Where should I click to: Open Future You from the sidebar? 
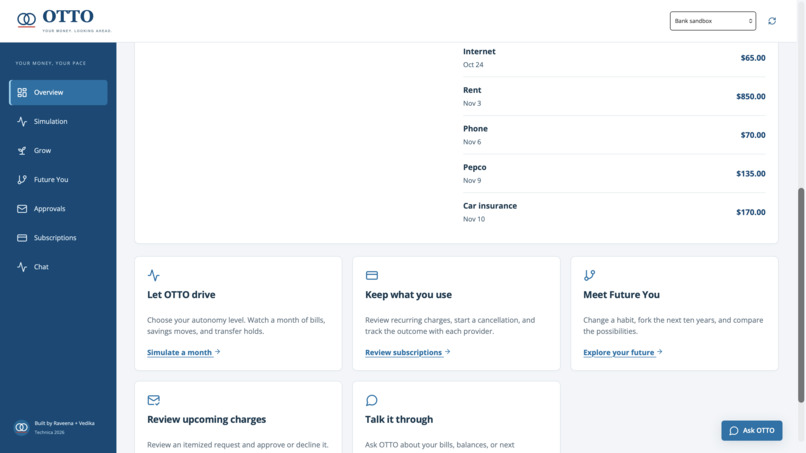tap(58, 179)
